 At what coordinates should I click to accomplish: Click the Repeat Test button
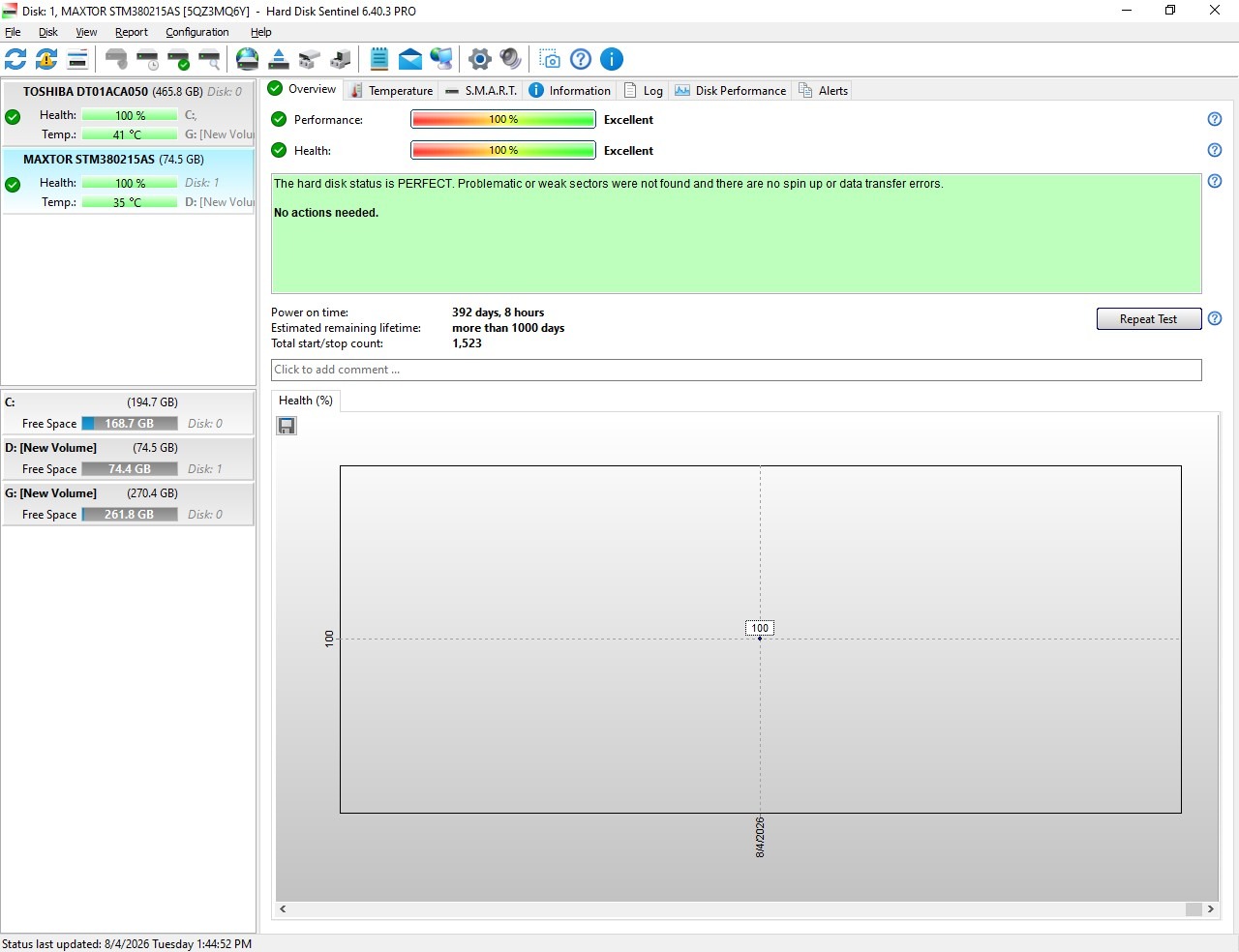pos(1148,319)
